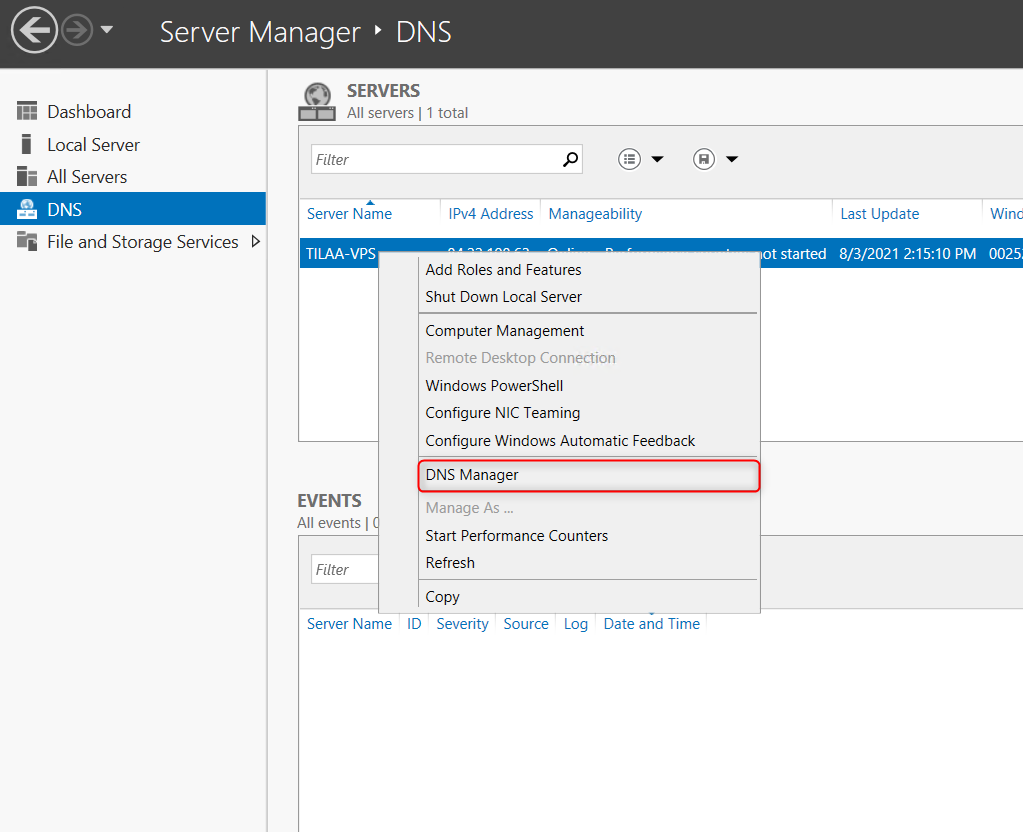Sort events by ID column

(414, 624)
